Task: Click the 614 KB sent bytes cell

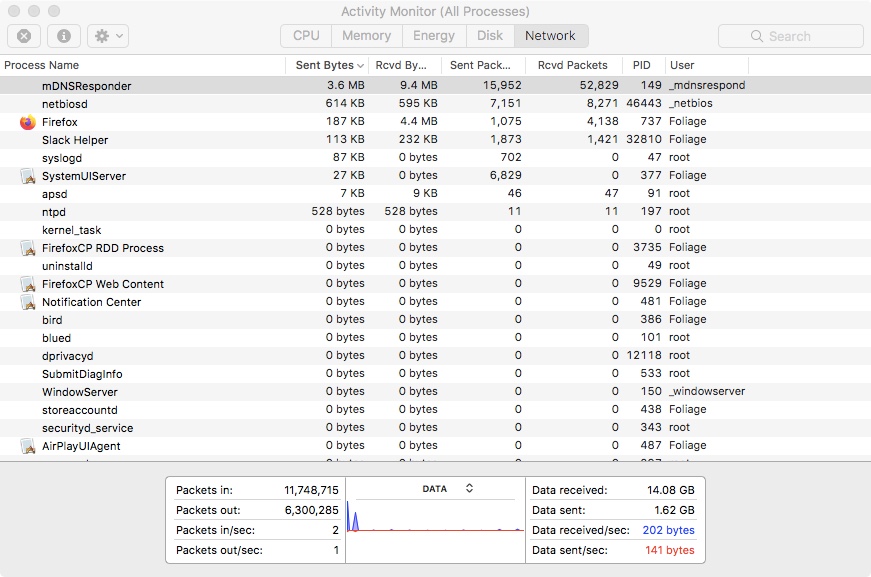Action: tap(345, 103)
